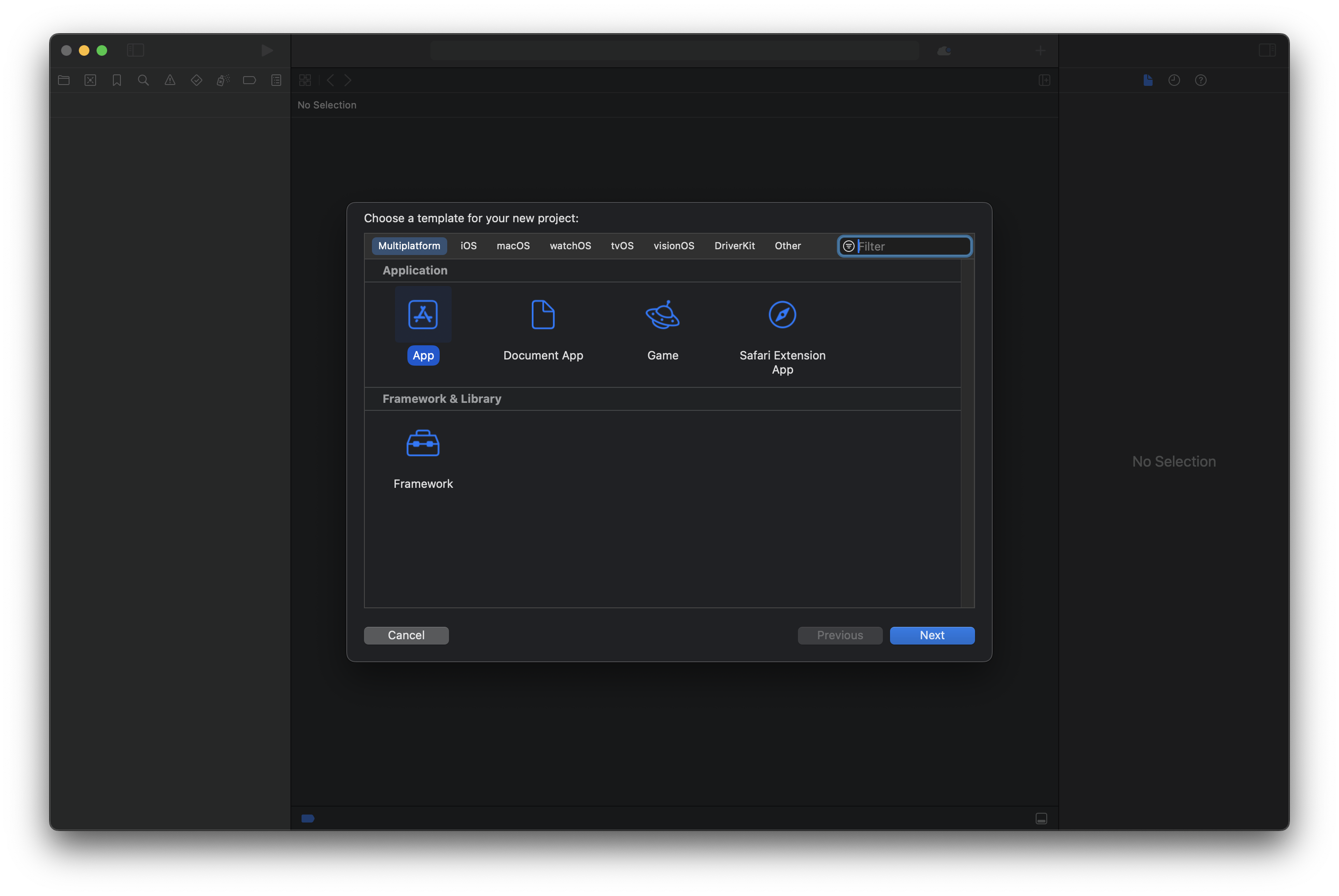
Task: Switch to the DriverKit tab
Action: pos(734,246)
